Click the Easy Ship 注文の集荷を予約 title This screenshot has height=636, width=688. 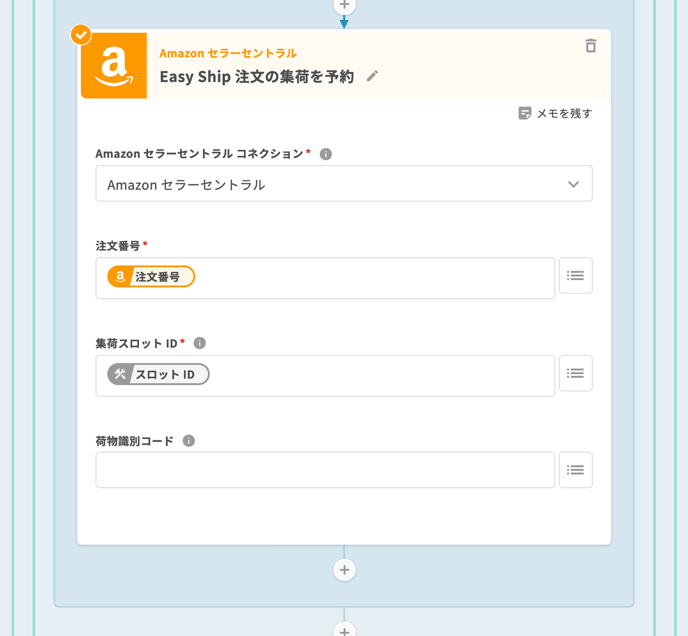coord(257,76)
